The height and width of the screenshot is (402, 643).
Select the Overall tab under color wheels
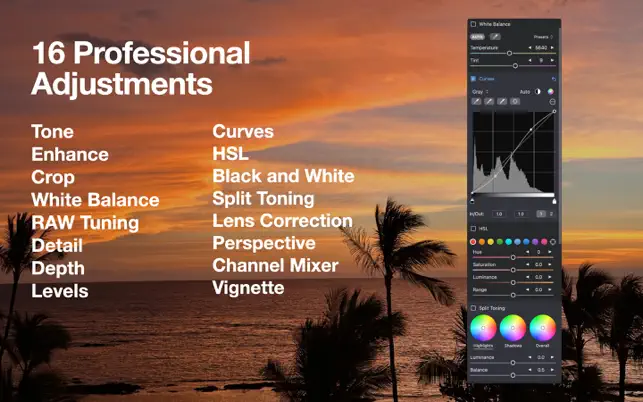coord(542,346)
